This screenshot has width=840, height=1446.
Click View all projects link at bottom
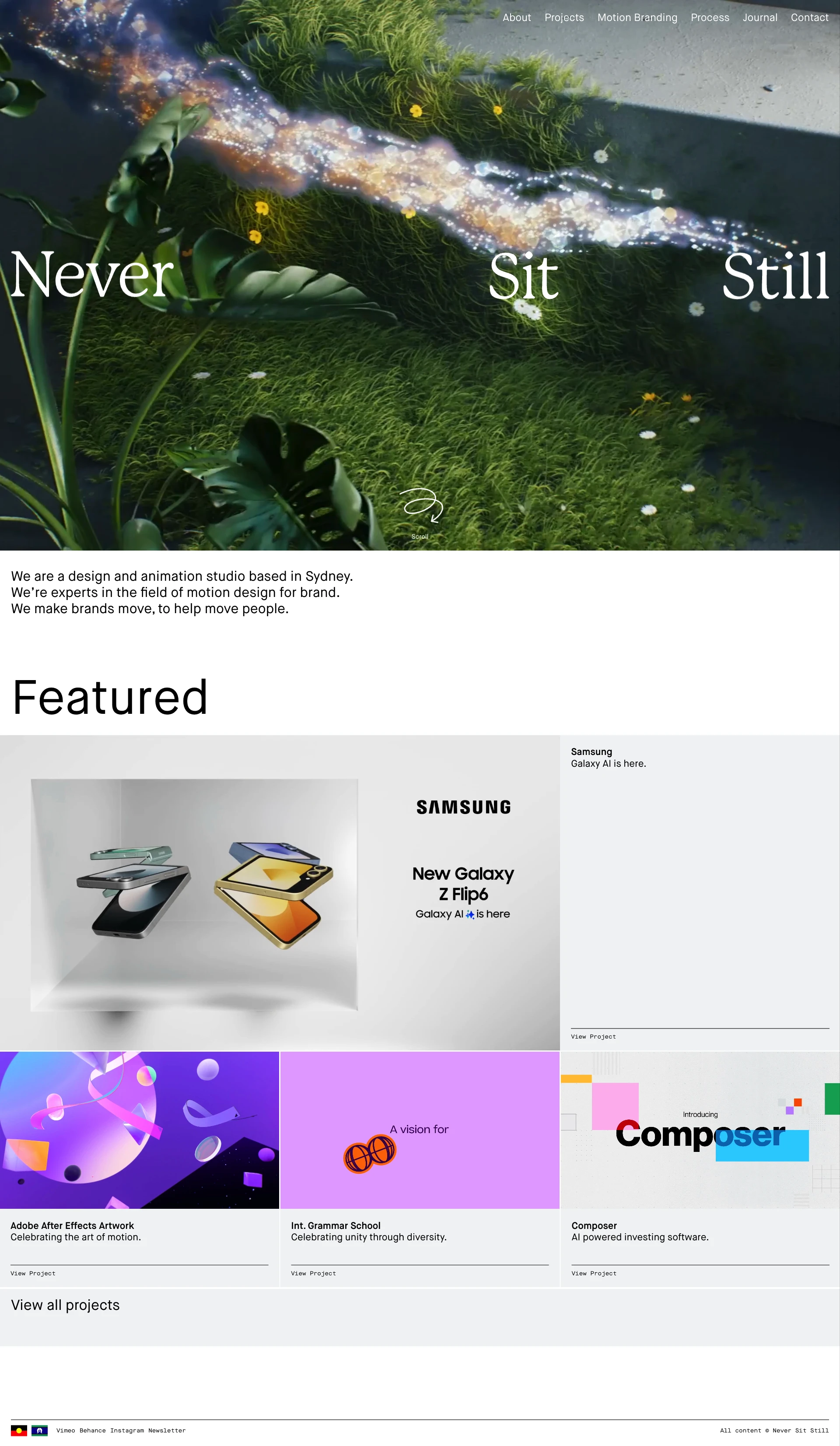(65, 1304)
